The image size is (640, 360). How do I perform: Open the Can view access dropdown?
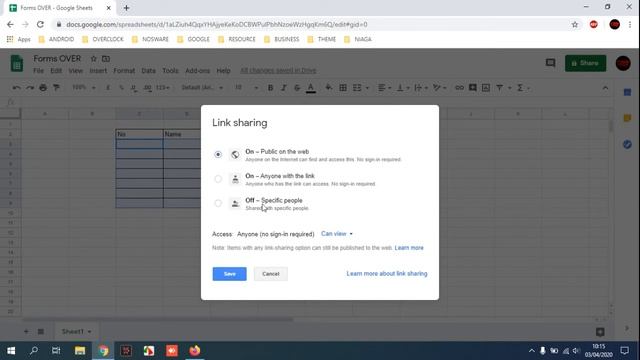click(337, 234)
